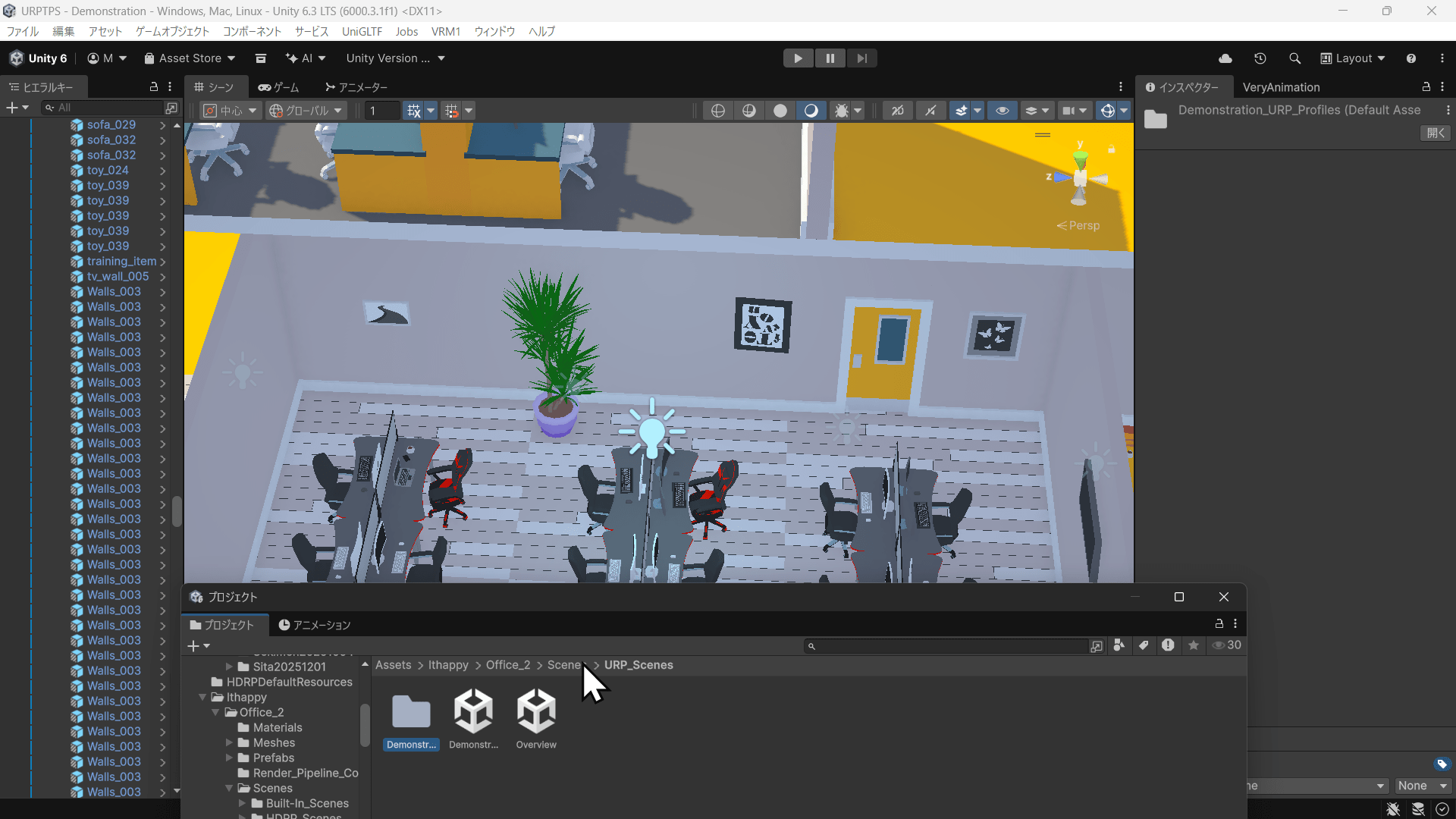Switch to the VeryAnimation tab
Image resolution: width=1456 pixels, height=819 pixels.
pos(1281,87)
